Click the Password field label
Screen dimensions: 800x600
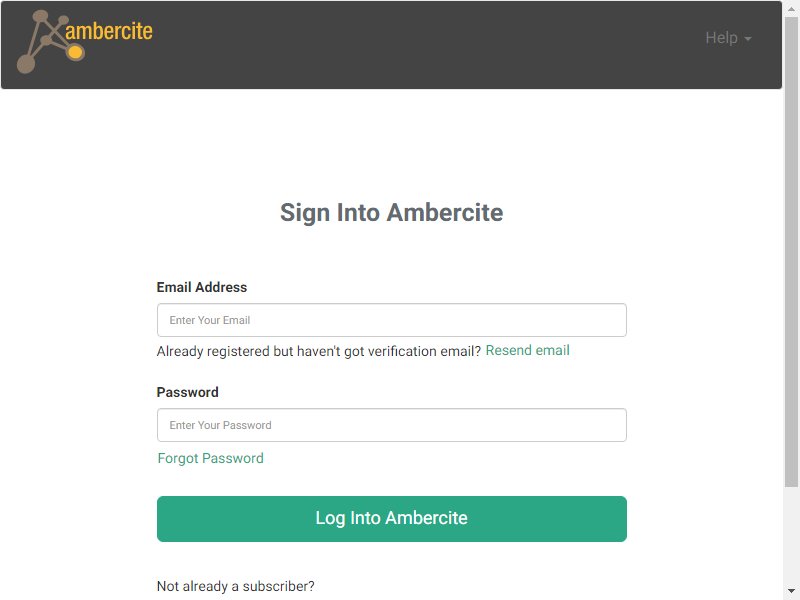187,392
